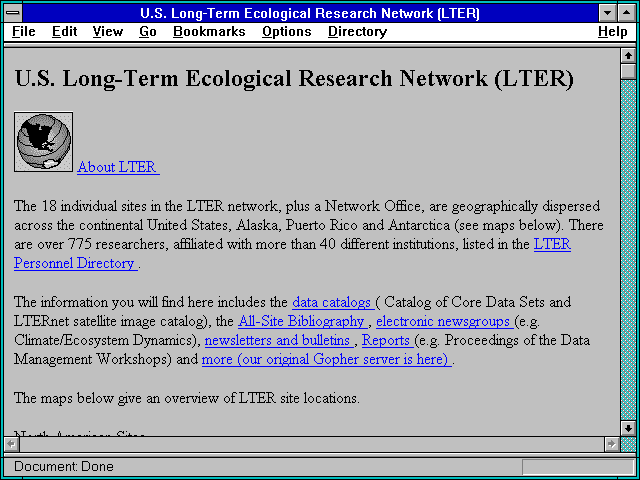640x480 pixels.
Task: Open the Directory menu
Action: click(x=358, y=31)
